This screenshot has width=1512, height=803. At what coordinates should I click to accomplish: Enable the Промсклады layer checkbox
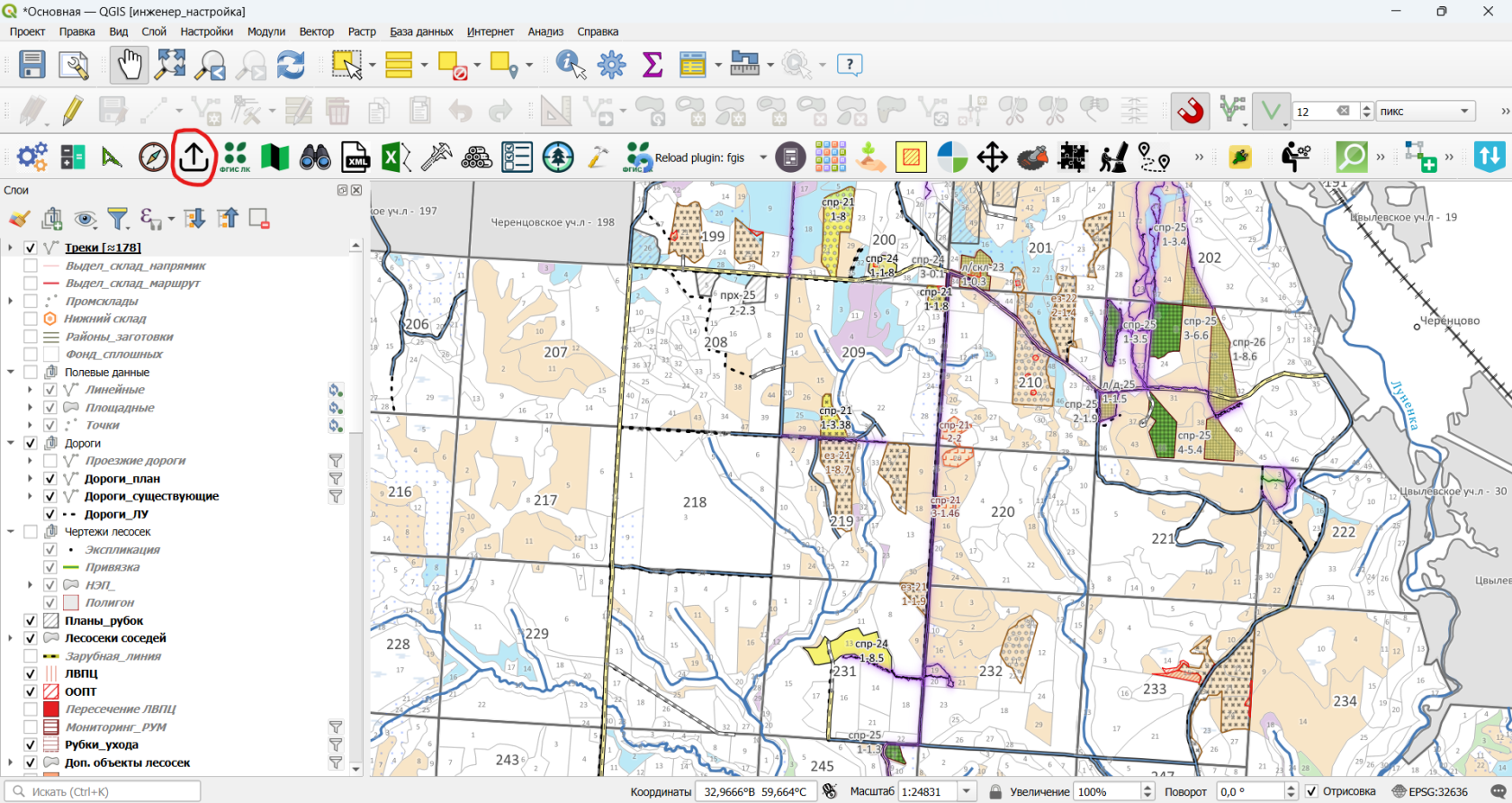pyautogui.click(x=31, y=301)
